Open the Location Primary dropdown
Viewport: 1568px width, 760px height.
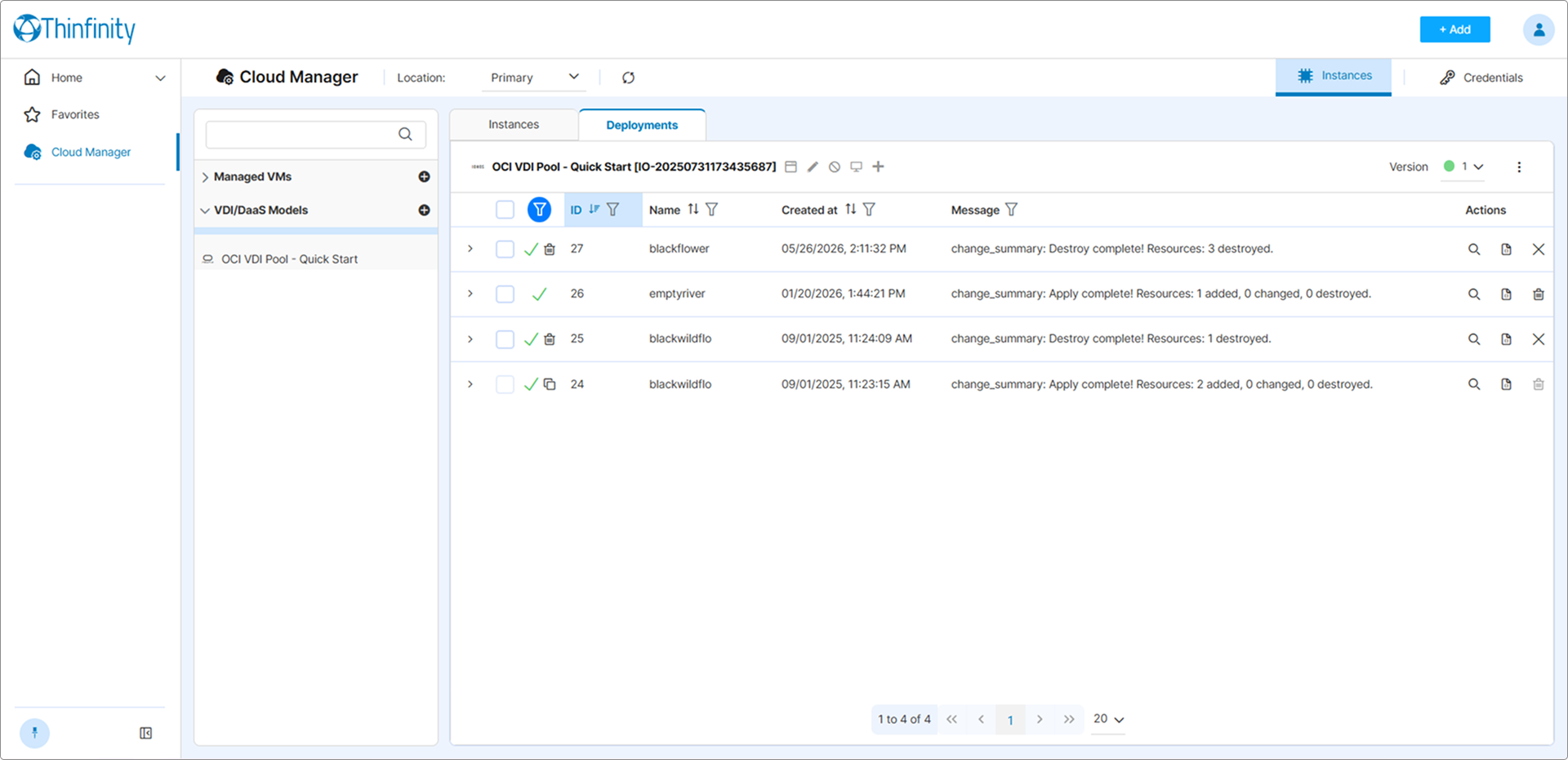(x=534, y=78)
